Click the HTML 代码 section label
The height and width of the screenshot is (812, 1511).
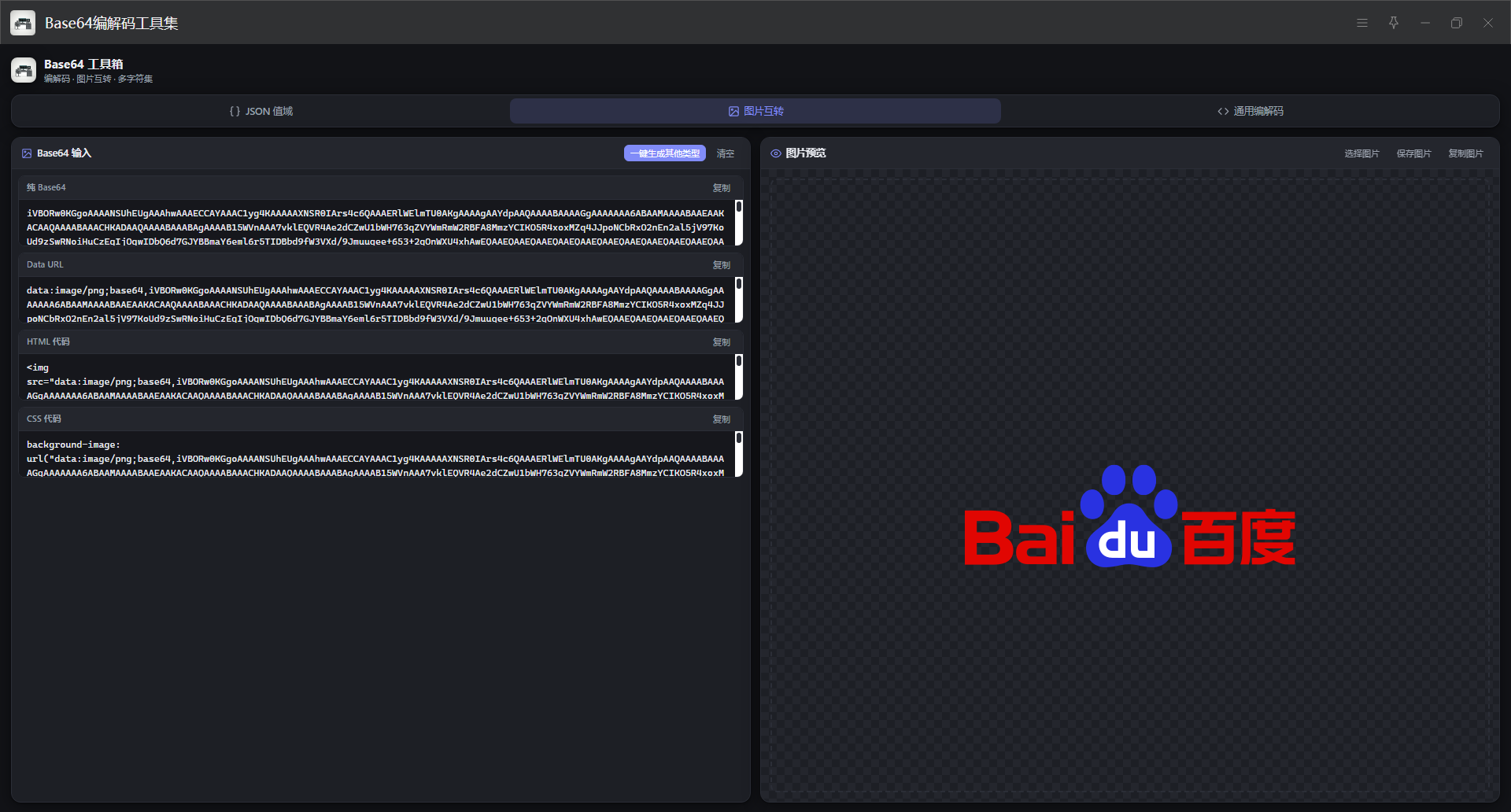(x=48, y=342)
